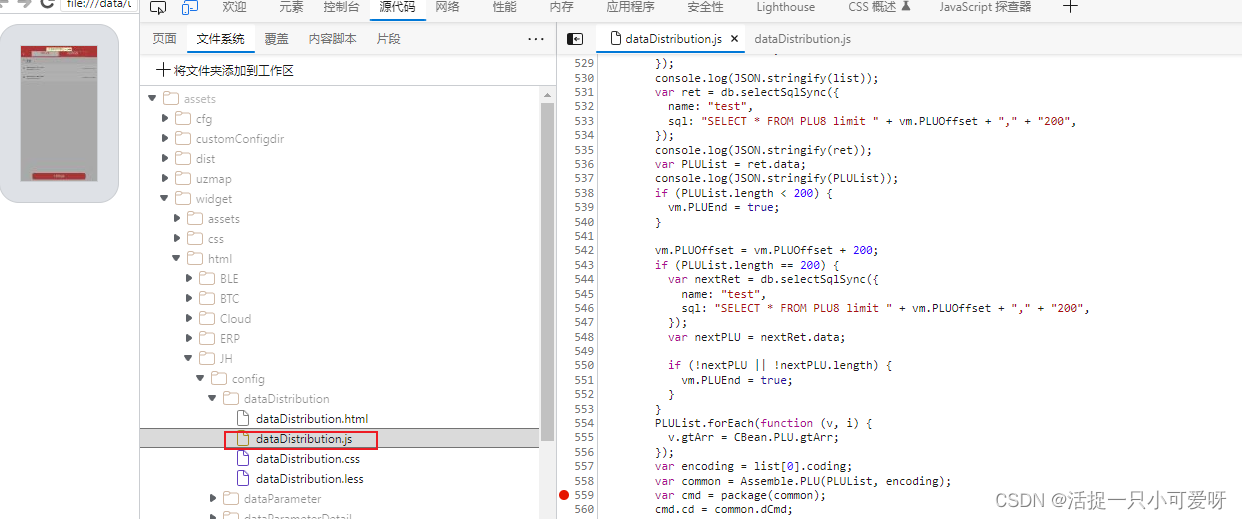1242x519 pixels.
Task: Click the file icon of dataDistribution.less
Action: pos(242,478)
